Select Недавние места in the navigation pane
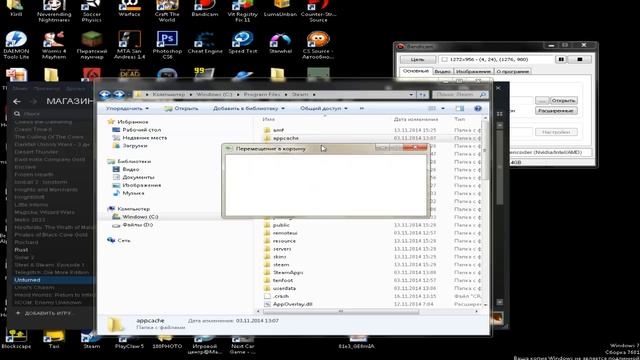This screenshot has height=360, width=640. pyautogui.click(x=140, y=138)
